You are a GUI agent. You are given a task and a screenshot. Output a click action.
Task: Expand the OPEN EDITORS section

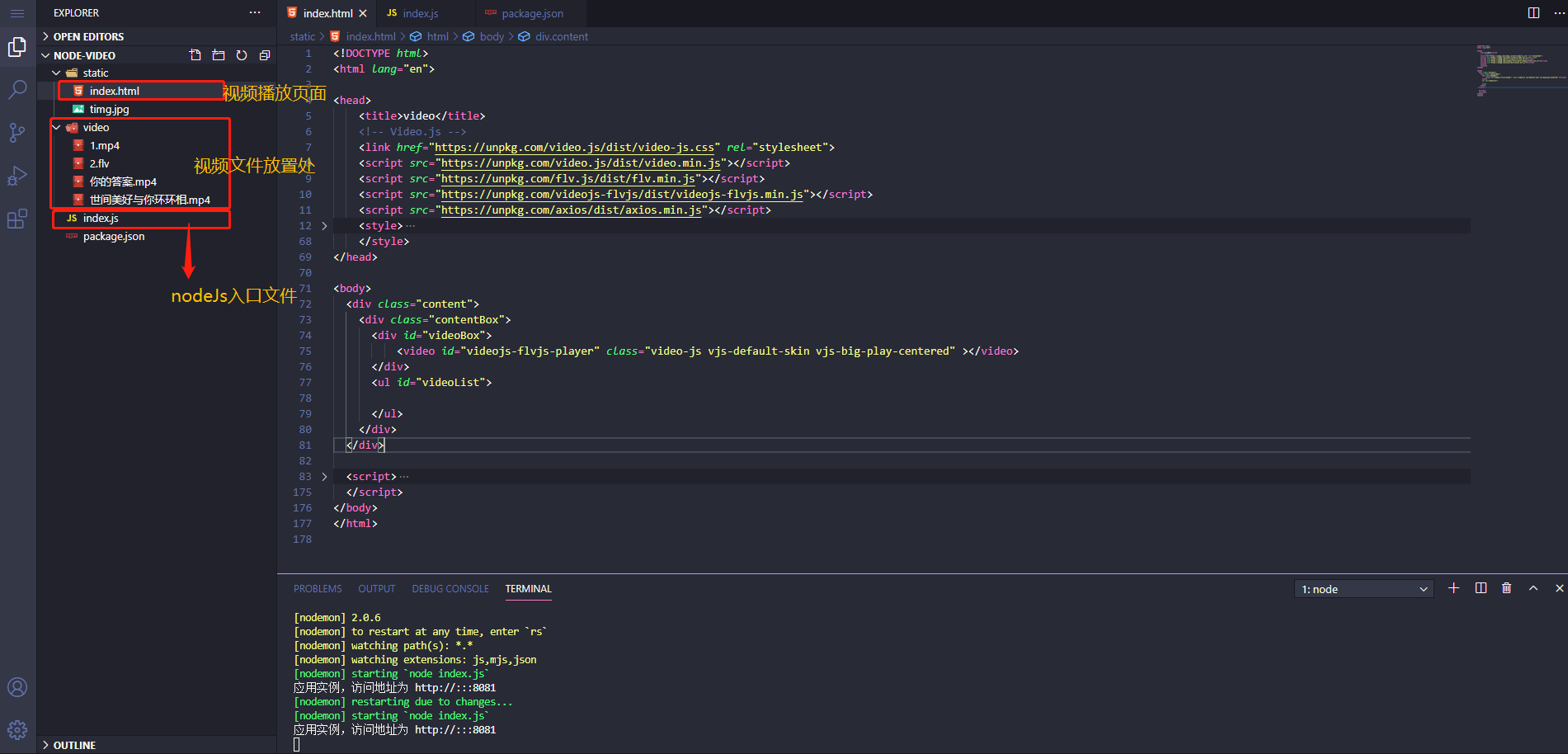157,36
